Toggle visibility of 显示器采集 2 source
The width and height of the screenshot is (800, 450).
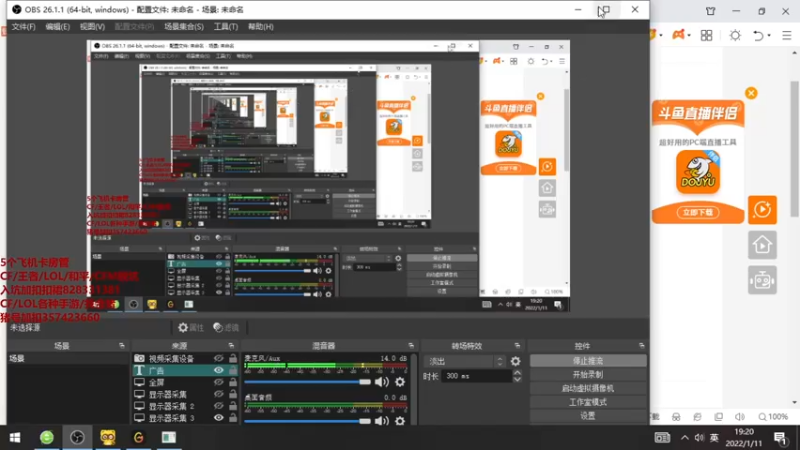click(x=219, y=406)
